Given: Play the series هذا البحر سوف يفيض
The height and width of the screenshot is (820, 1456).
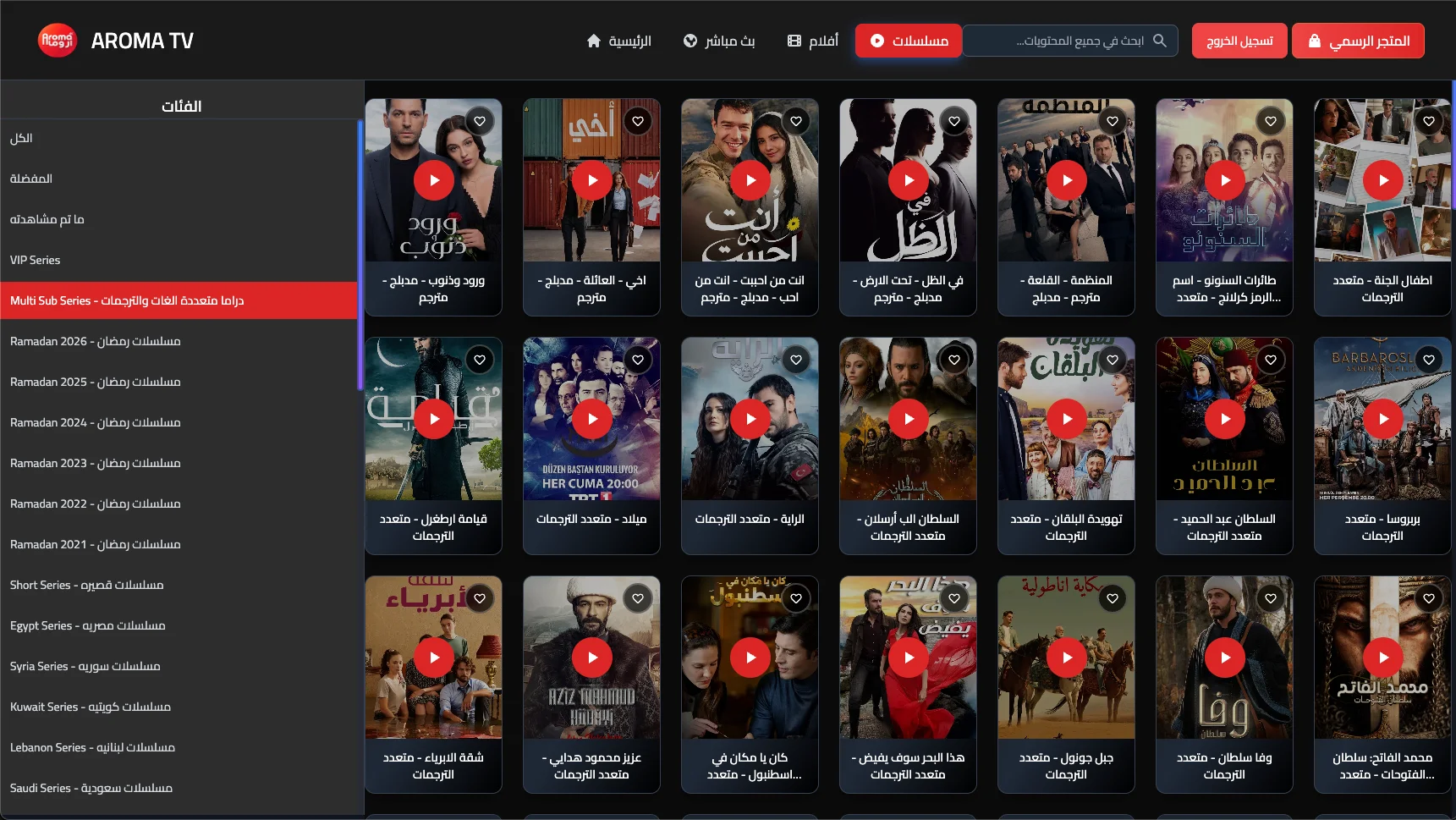Looking at the screenshot, I should (909, 658).
